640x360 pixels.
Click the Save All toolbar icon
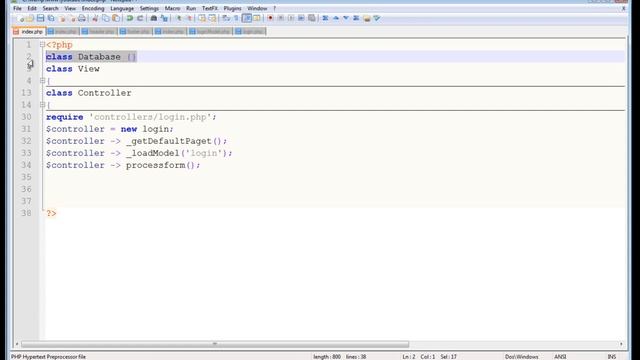(x=51, y=18)
